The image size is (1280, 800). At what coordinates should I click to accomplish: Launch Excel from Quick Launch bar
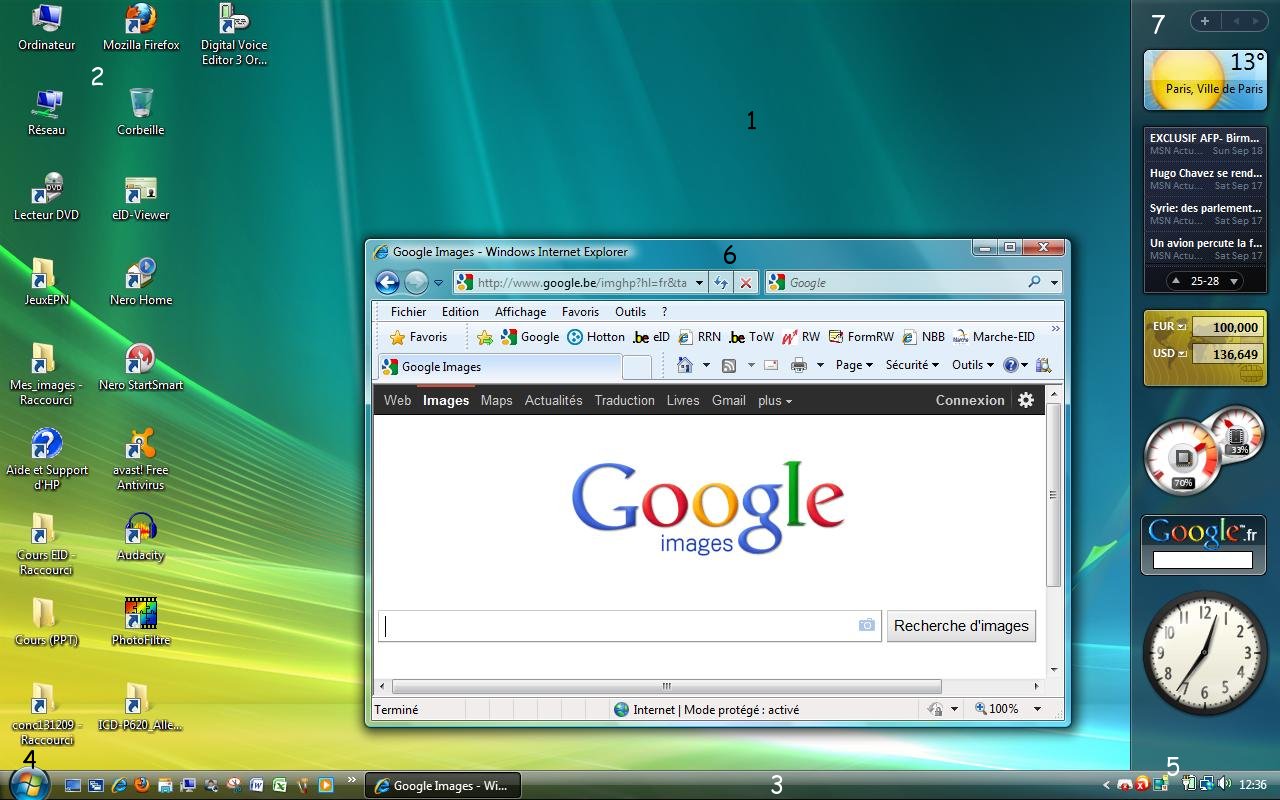click(279, 785)
